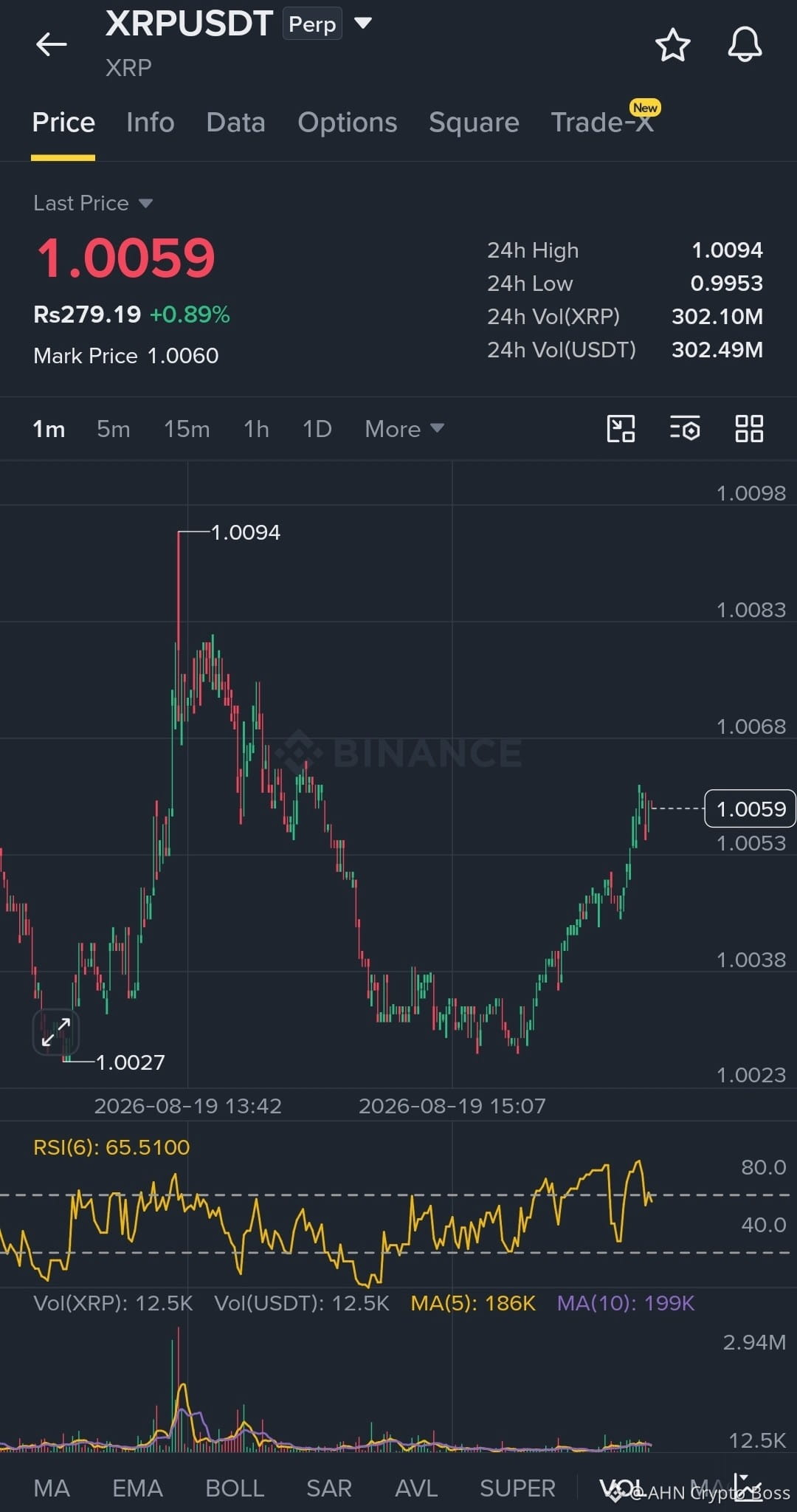The width and height of the screenshot is (797, 1512).
Task: Click the 24h Vol(XRP) value 302.10M
Action: click(717, 316)
